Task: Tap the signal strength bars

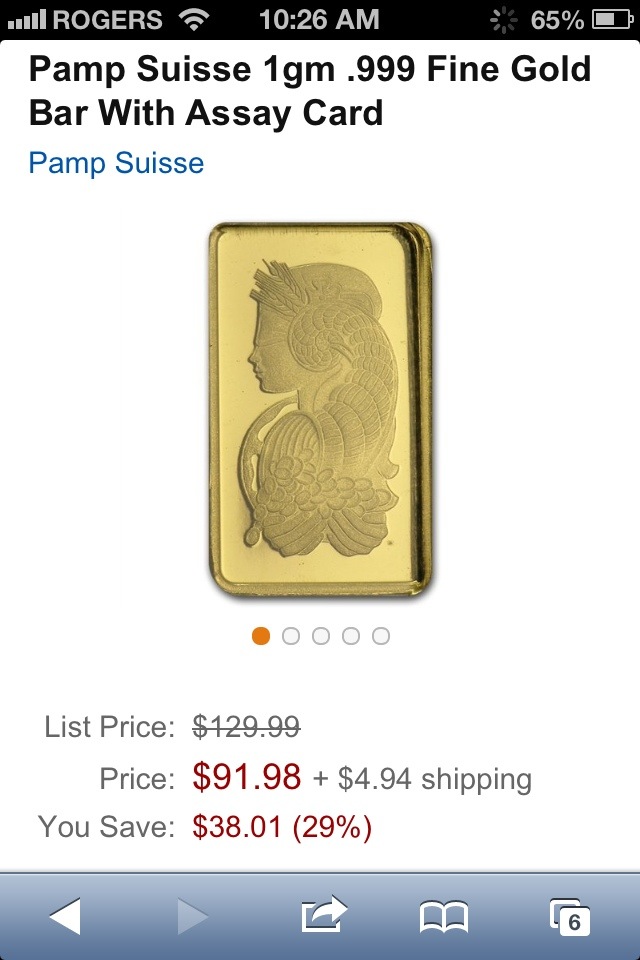Action: [x=26, y=20]
